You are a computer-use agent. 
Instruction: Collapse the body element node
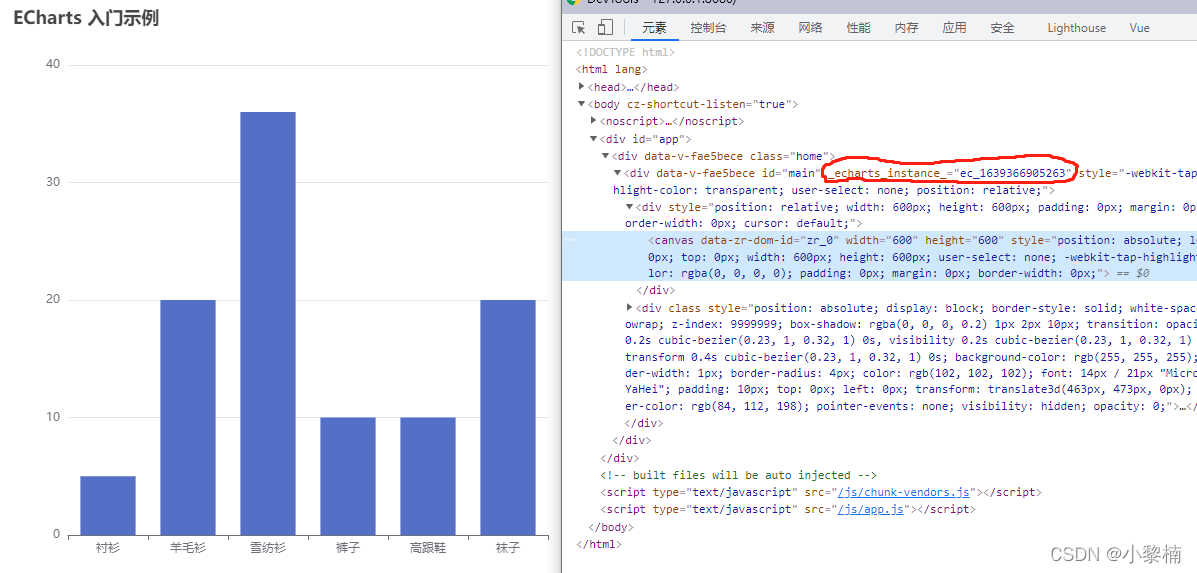tap(582, 104)
